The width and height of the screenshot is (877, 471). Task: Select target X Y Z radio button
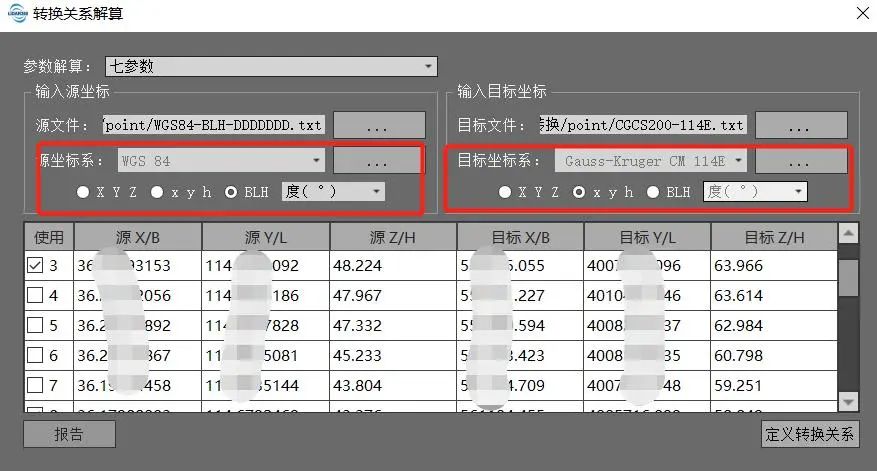[x=504, y=192]
